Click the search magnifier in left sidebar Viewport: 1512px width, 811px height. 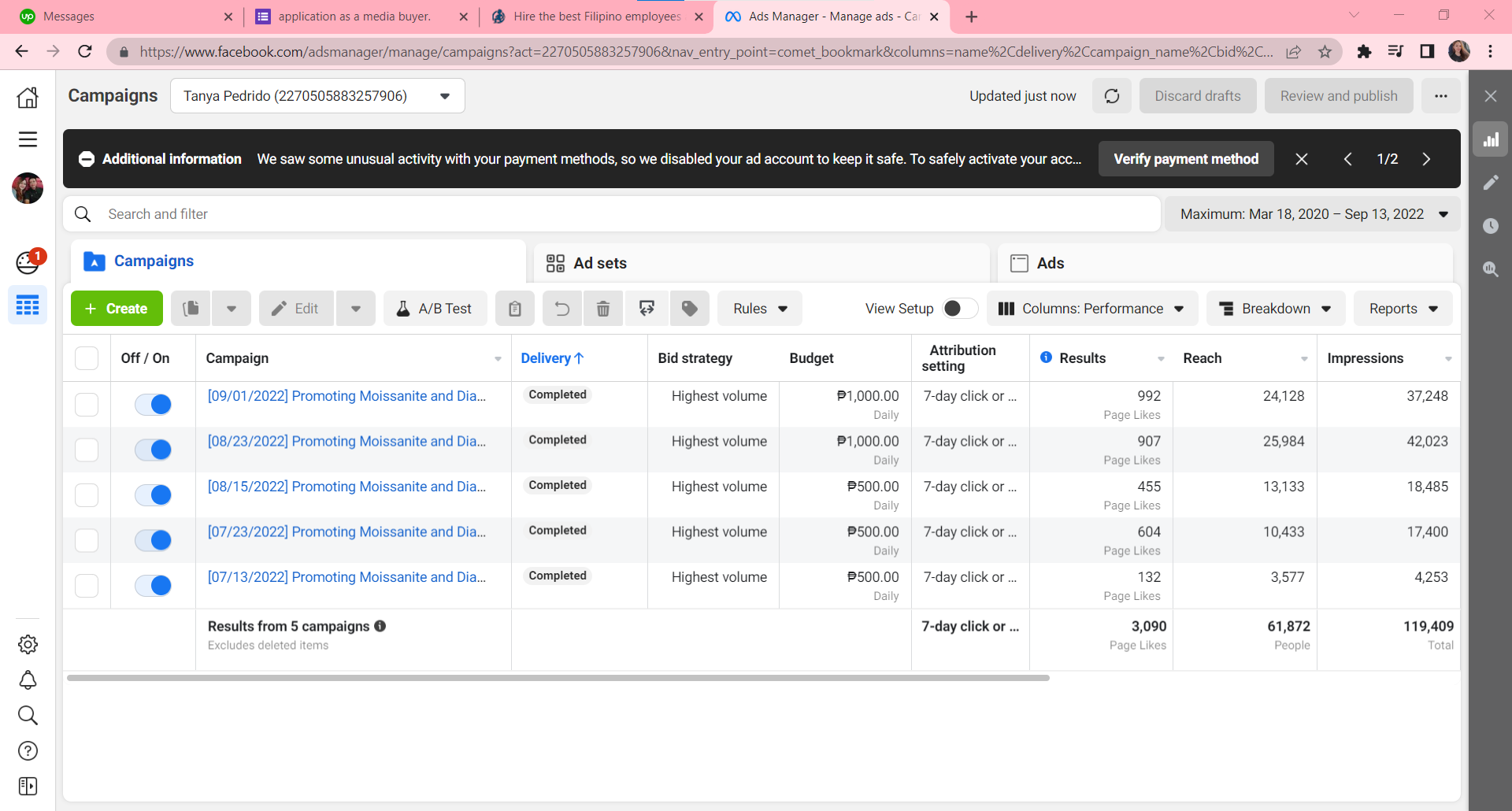coord(28,715)
